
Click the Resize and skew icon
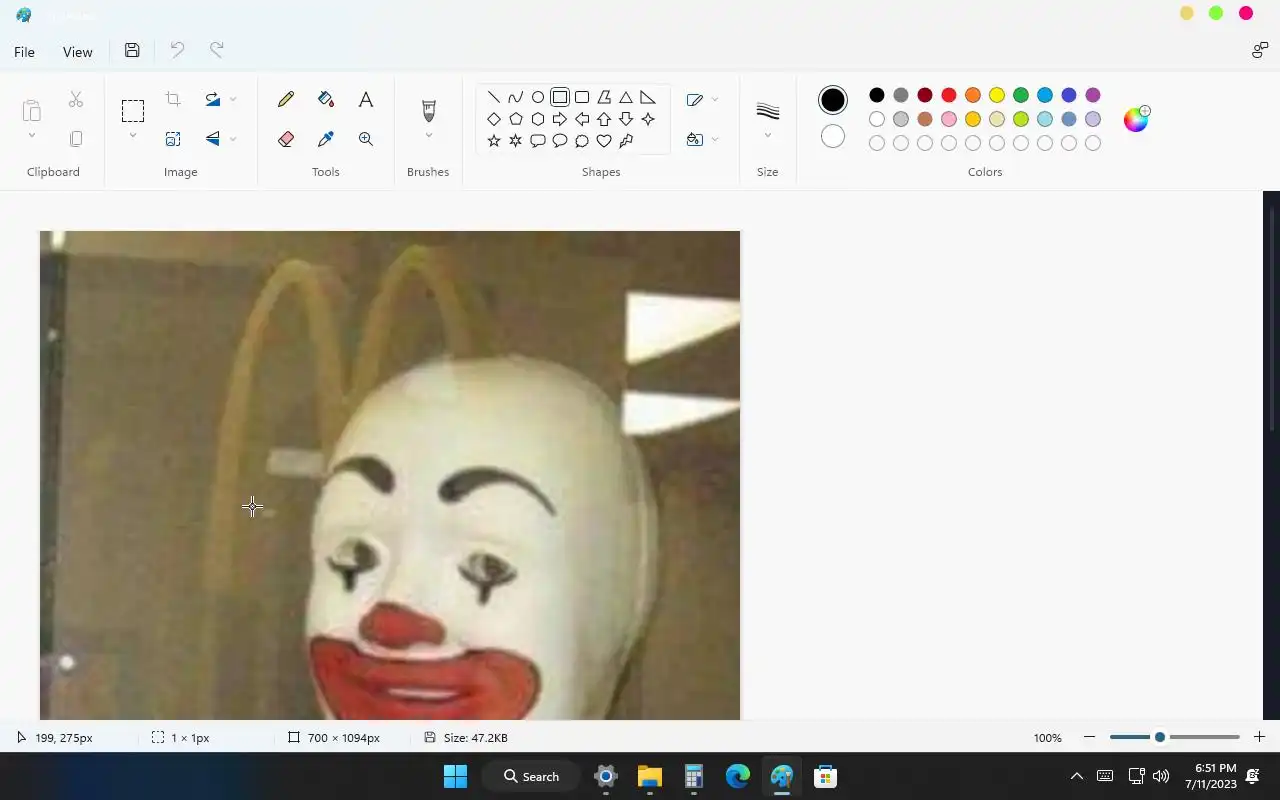pos(173,139)
